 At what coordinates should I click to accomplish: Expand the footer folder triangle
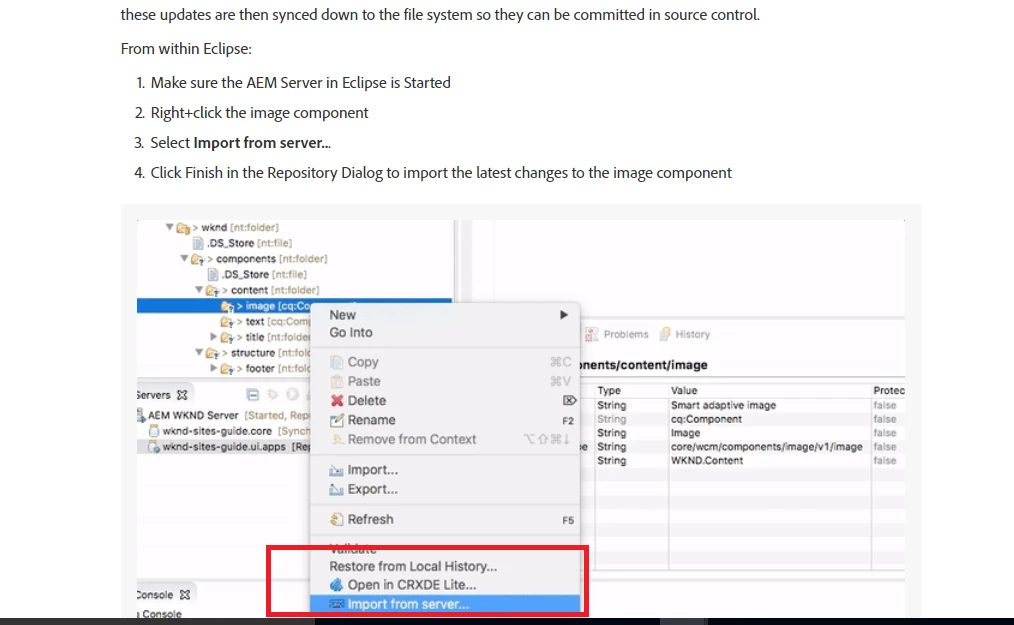pos(213,368)
